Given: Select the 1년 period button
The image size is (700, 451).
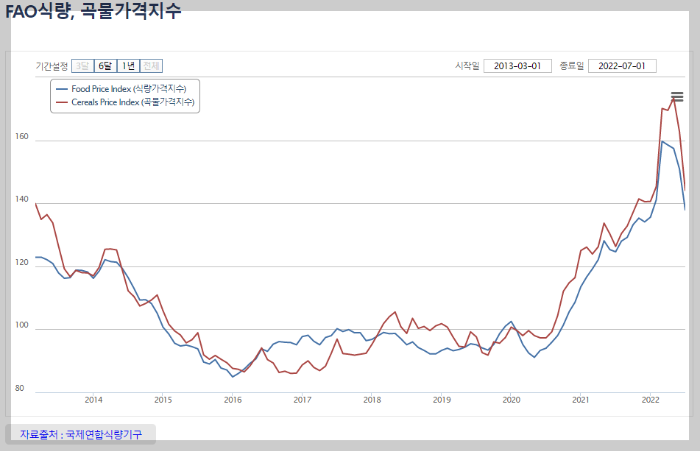Looking at the screenshot, I should click(129, 66).
